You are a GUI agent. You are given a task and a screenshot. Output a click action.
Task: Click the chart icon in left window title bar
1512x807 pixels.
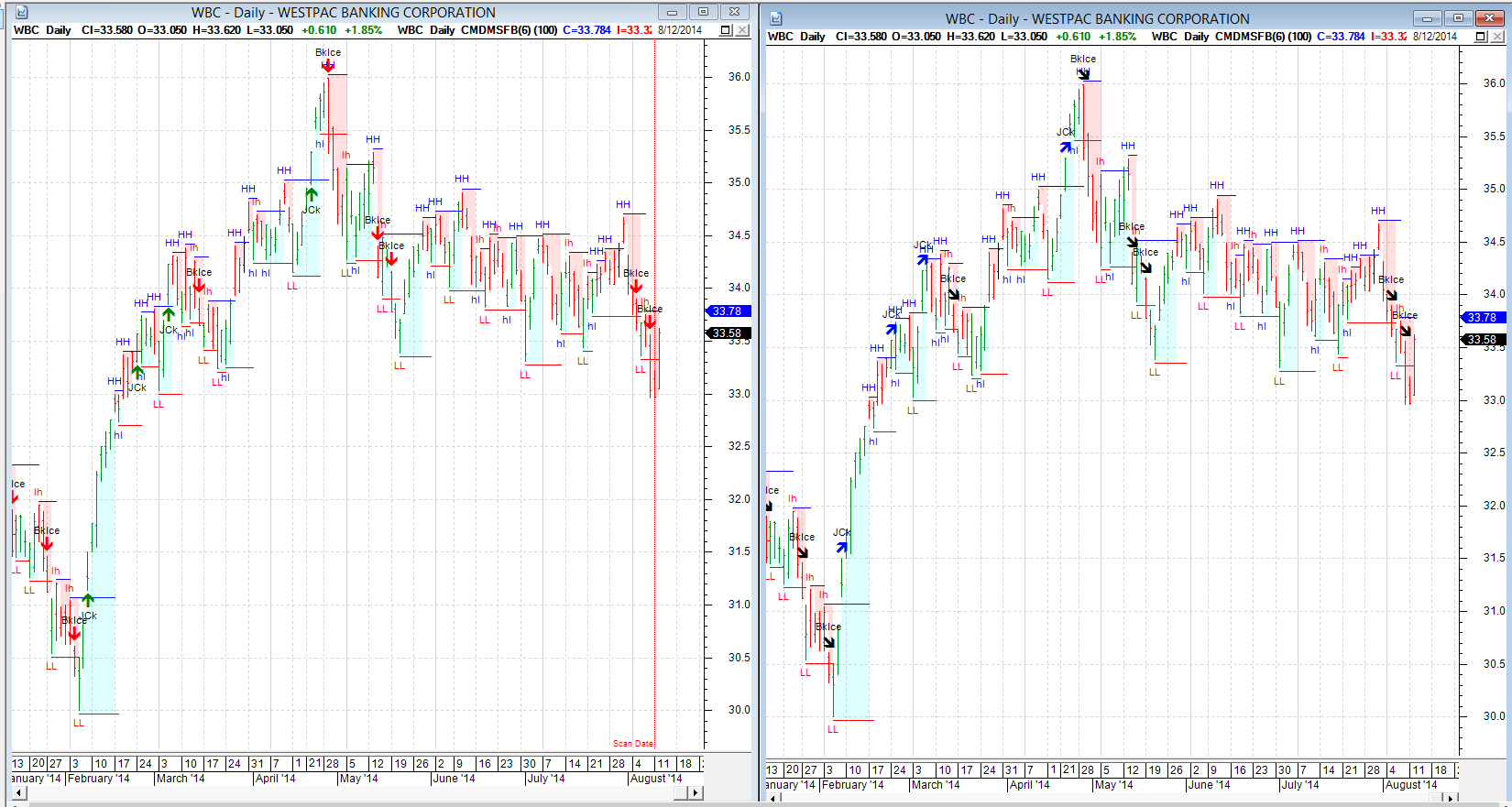pyautogui.click(x=21, y=12)
